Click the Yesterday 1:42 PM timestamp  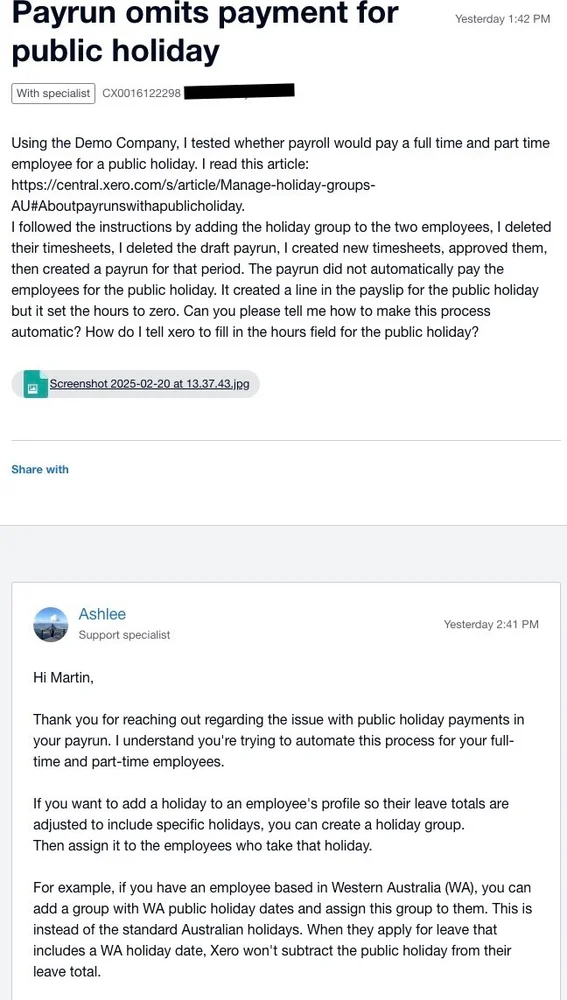coord(502,19)
